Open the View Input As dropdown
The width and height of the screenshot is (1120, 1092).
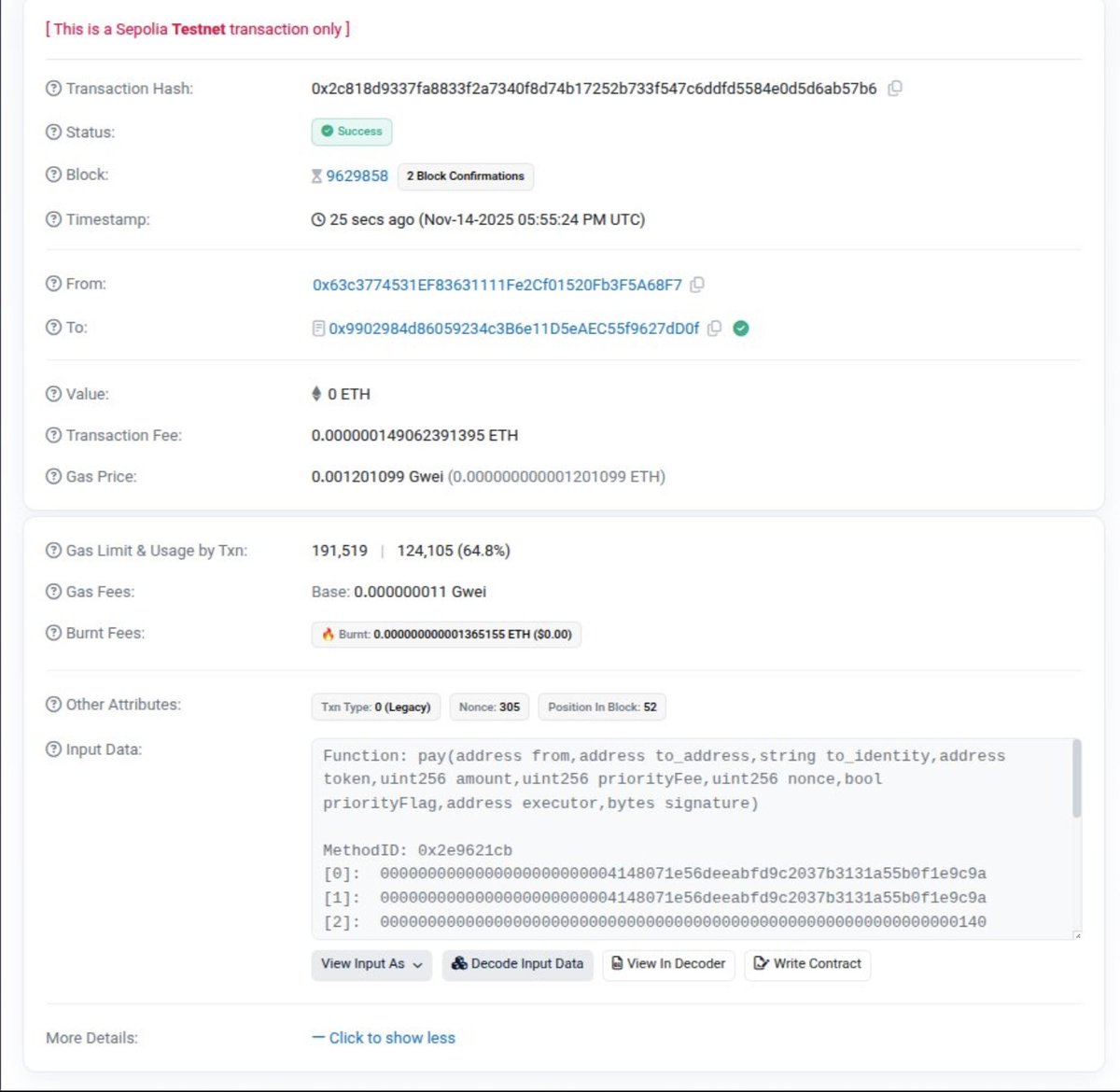click(371, 964)
